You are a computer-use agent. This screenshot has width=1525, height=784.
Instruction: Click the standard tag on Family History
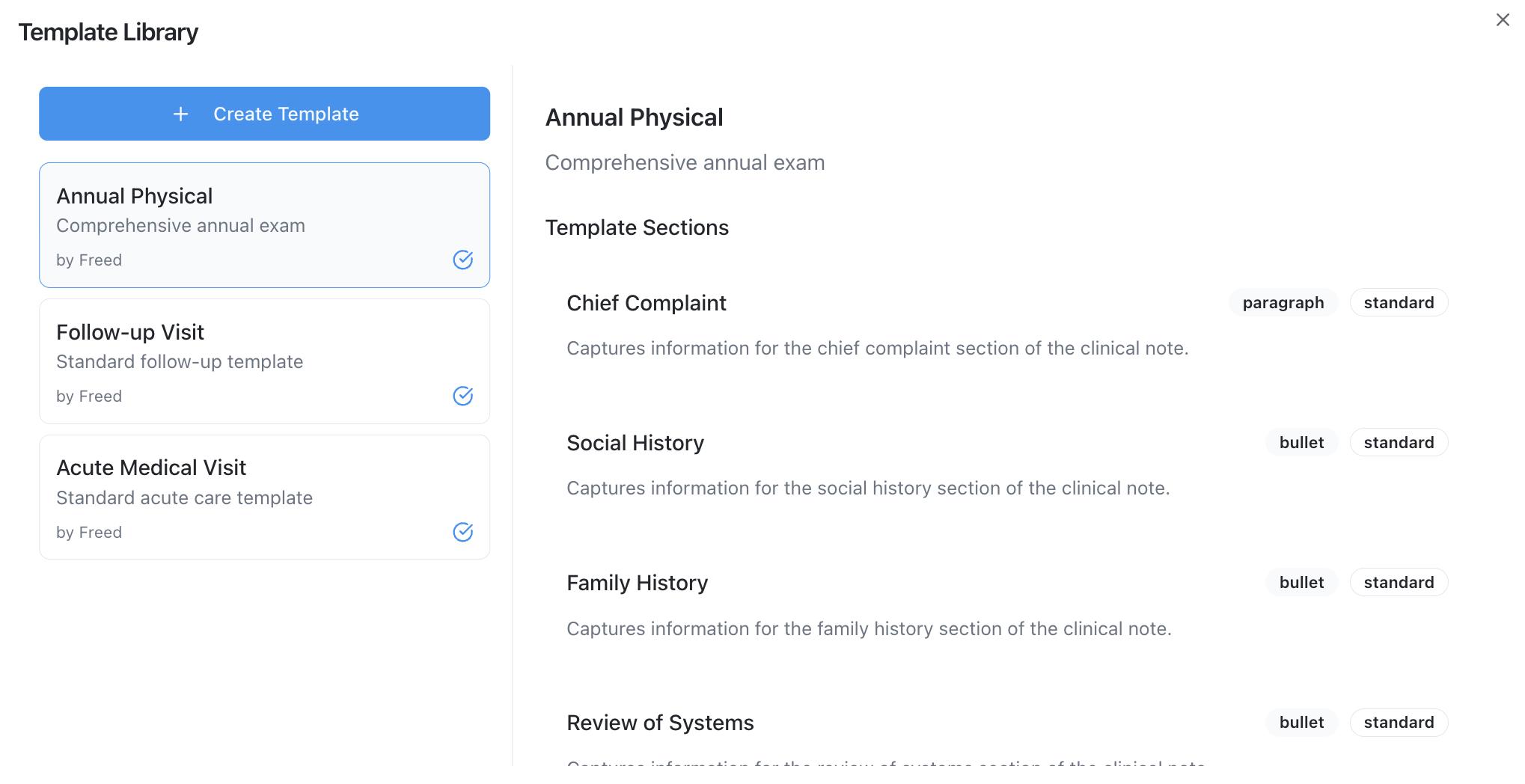pos(1399,583)
